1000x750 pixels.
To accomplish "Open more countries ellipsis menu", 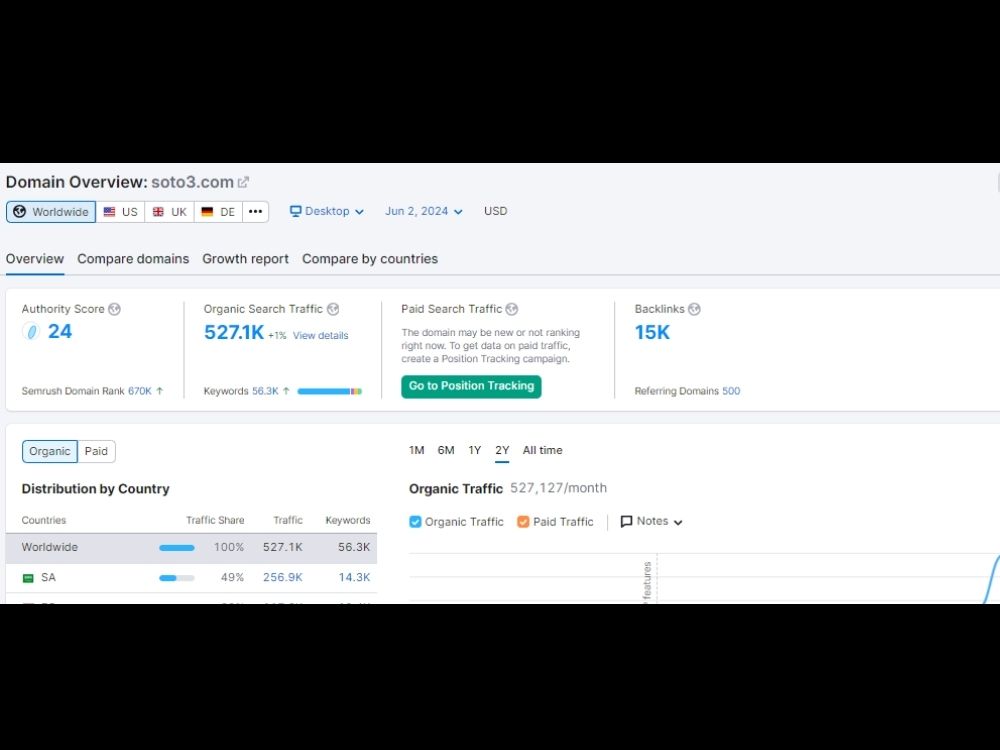I will point(256,212).
